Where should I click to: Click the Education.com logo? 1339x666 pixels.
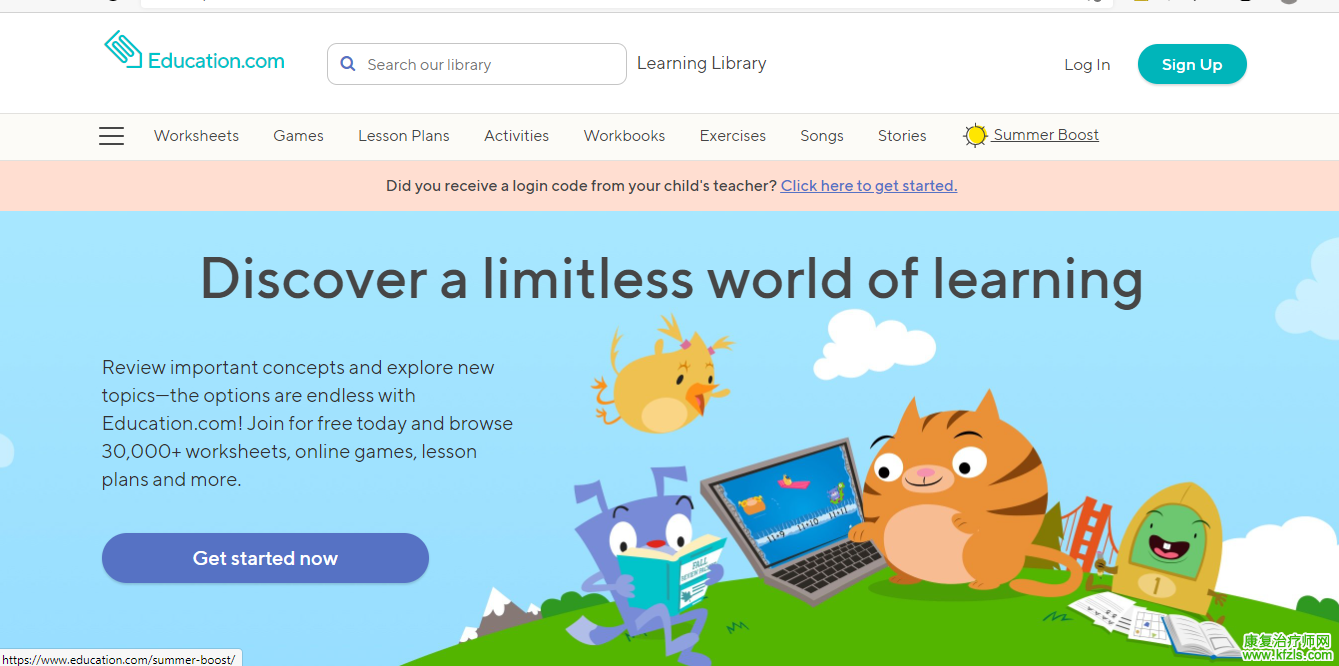194,50
